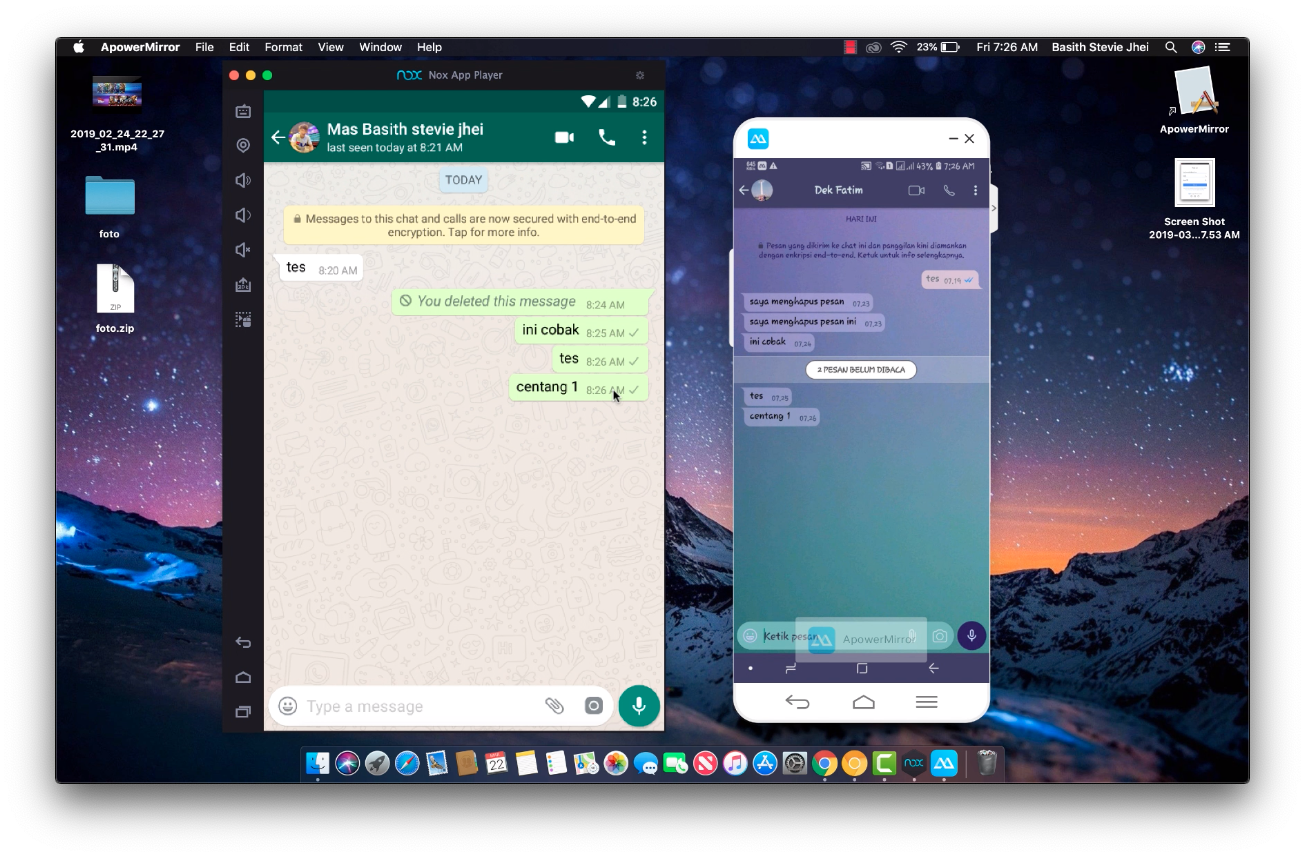Select the 2019_02_24 mp4 video on desktop
The height and width of the screenshot is (857, 1305).
point(117,94)
